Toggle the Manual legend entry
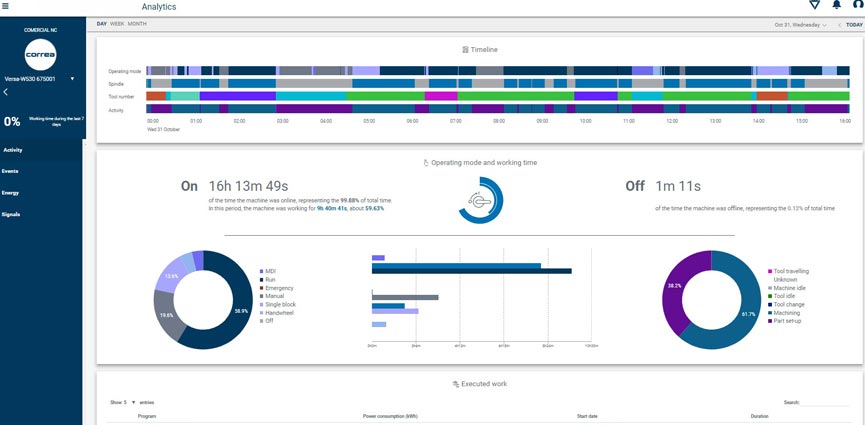Image resolution: width=865 pixels, height=425 pixels. pos(272,296)
